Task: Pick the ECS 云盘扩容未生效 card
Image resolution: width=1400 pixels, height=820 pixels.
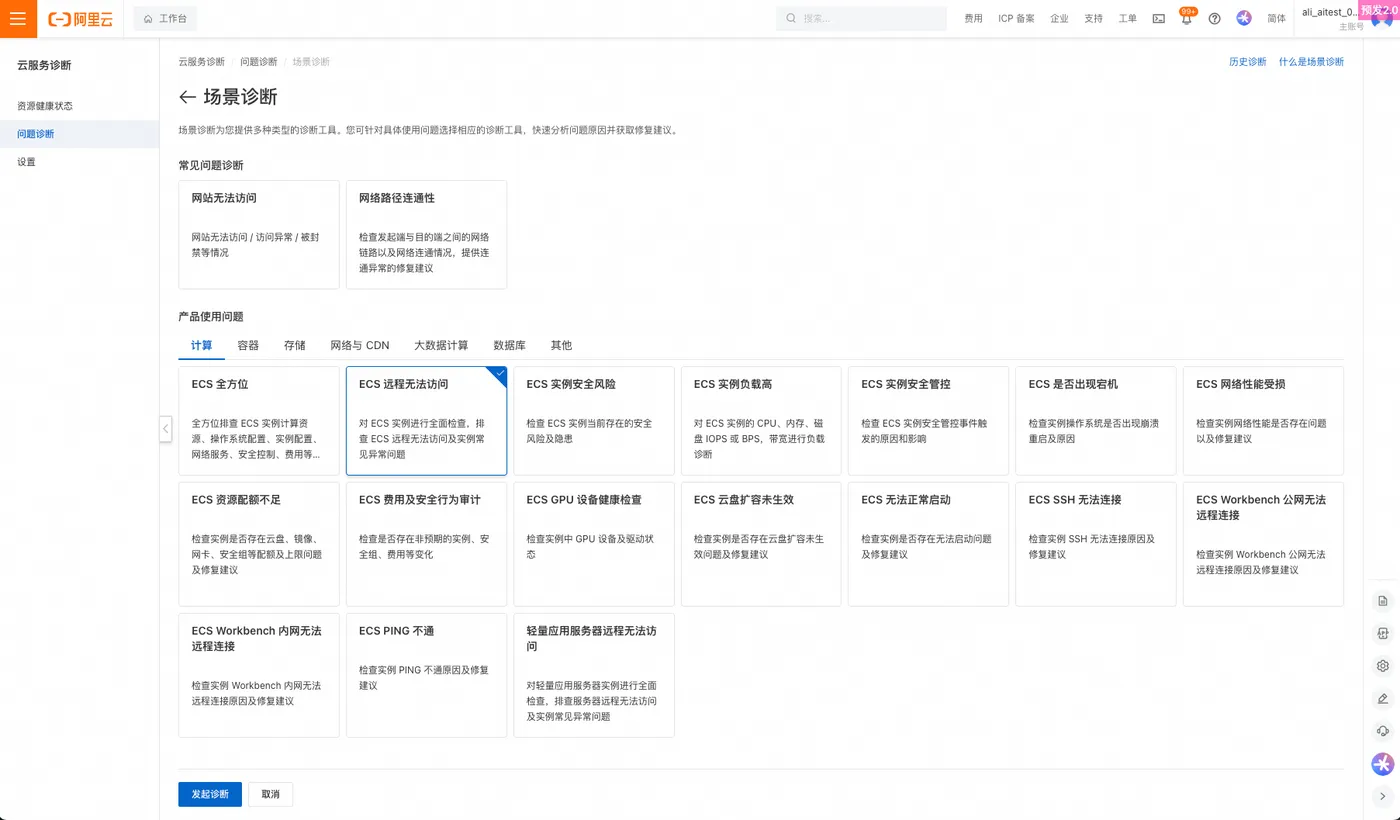Action: click(761, 544)
